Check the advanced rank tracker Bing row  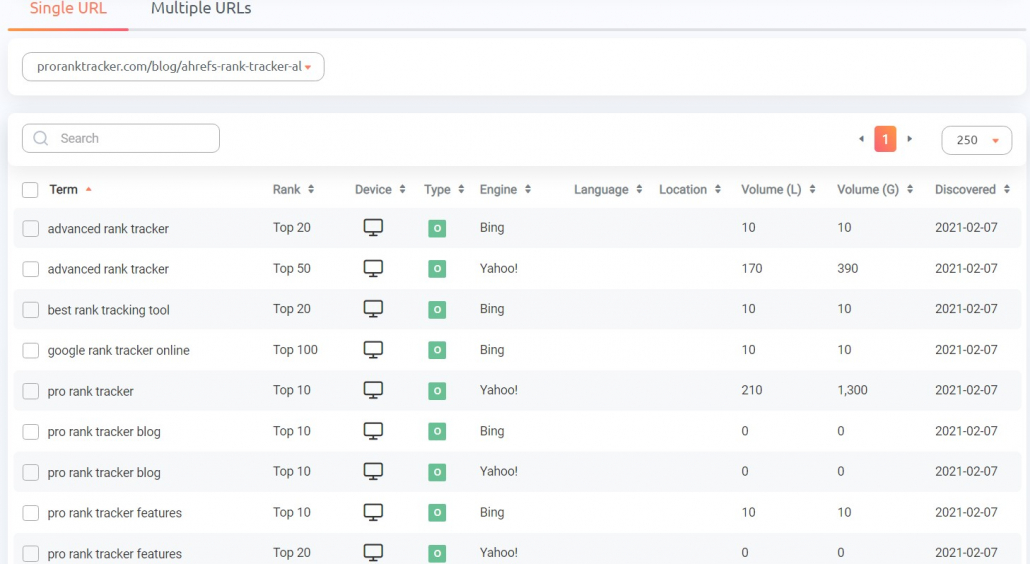coord(30,228)
